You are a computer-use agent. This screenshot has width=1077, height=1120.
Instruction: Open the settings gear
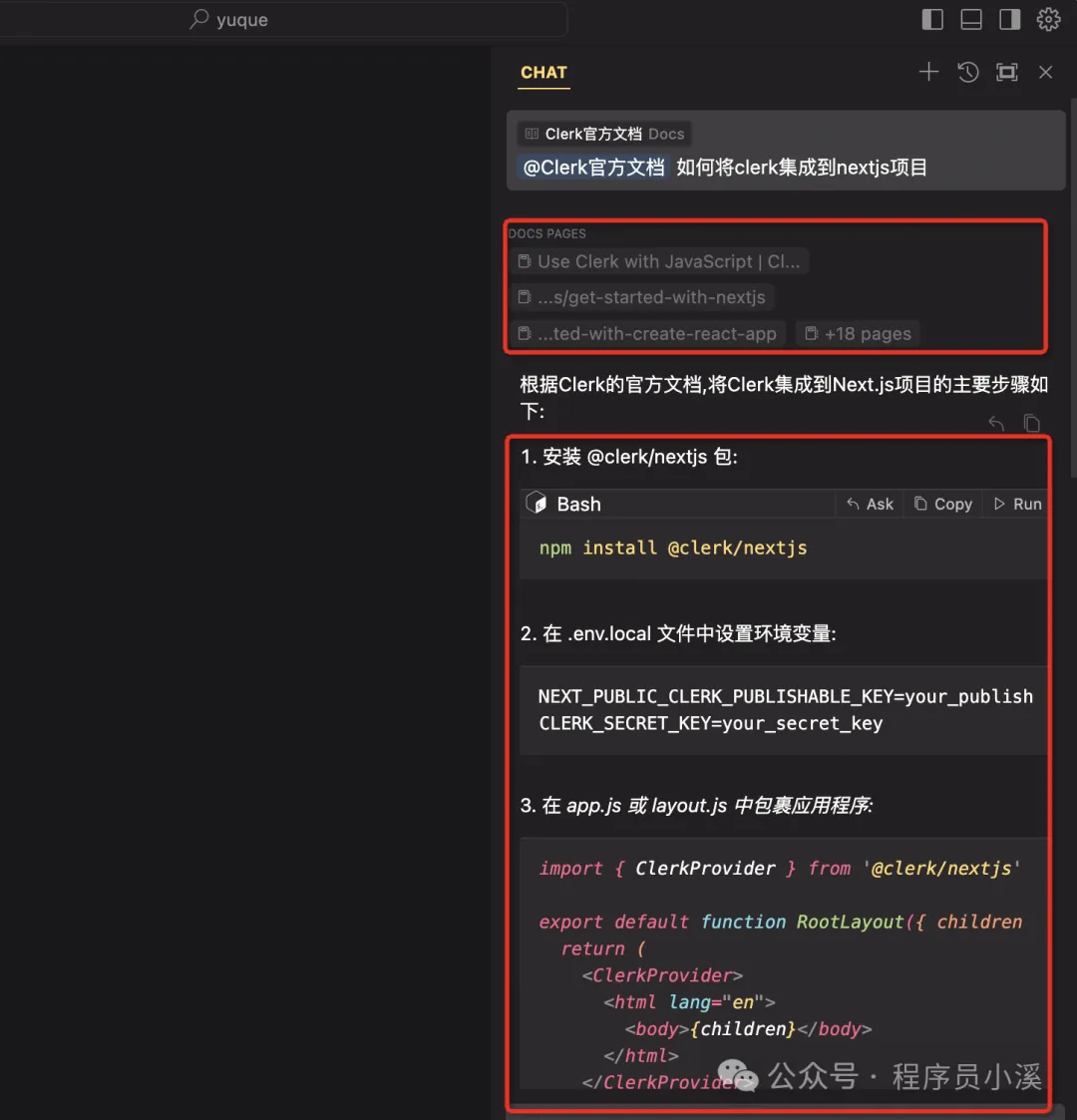click(1048, 18)
